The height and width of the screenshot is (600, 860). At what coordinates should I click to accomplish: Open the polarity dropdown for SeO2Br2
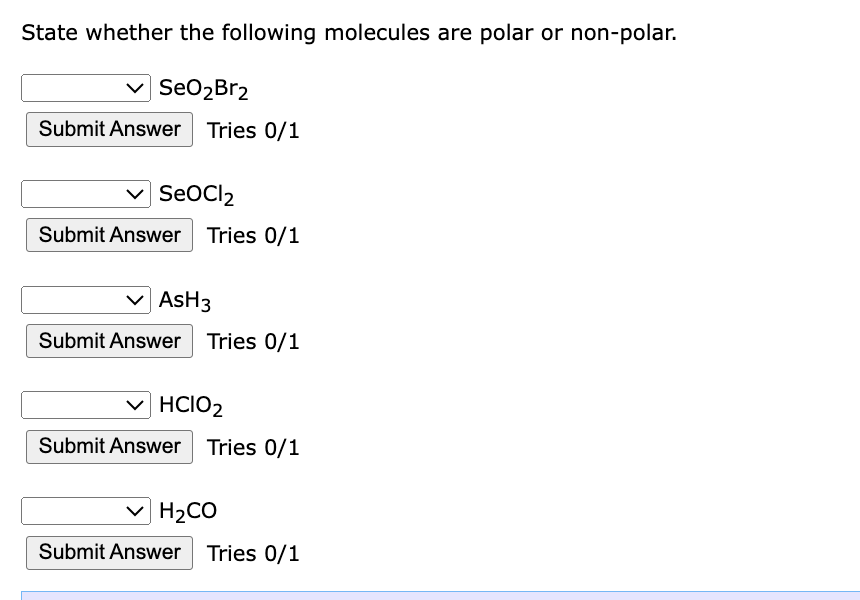point(85,88)
